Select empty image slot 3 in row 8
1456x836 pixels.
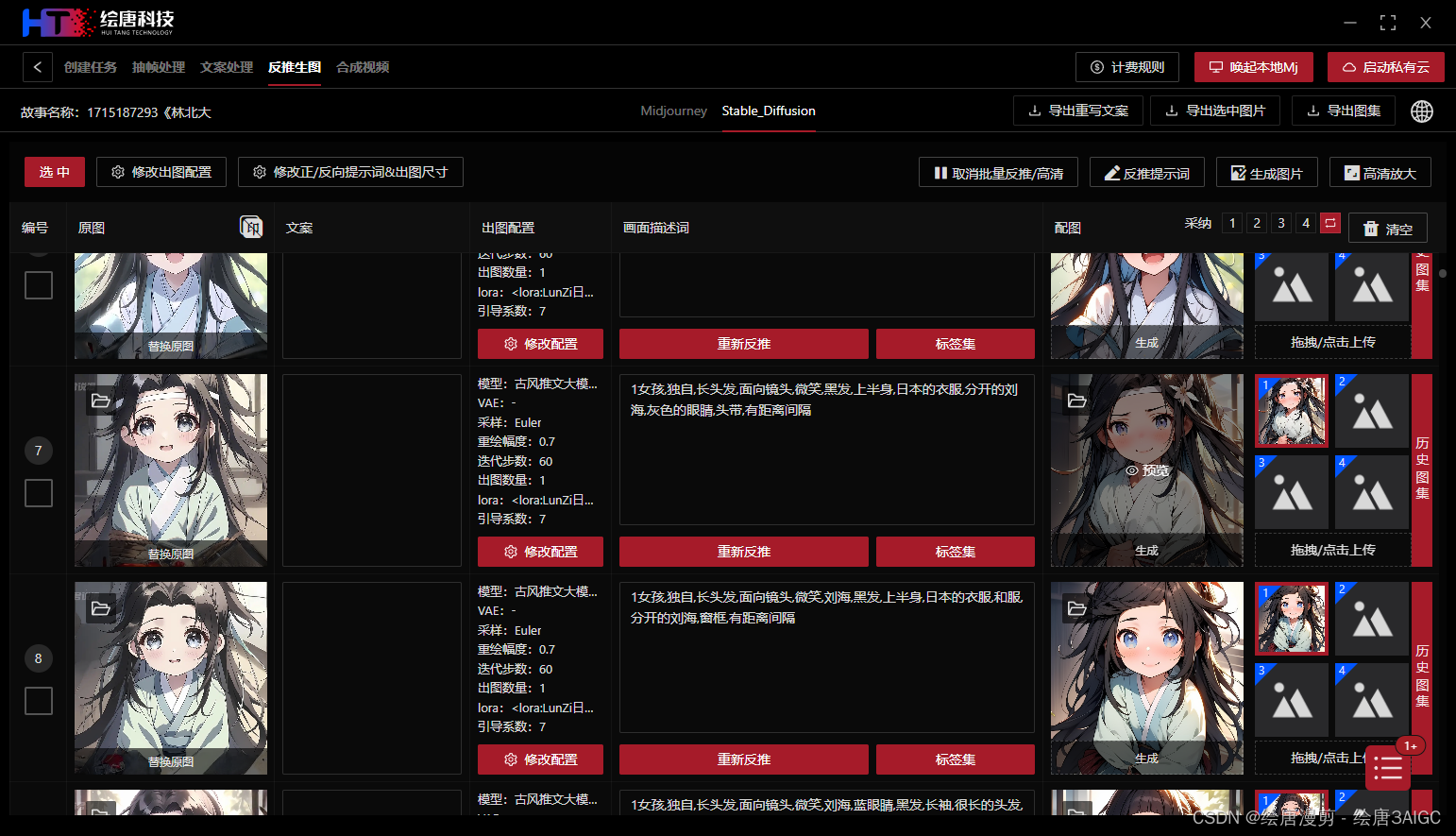tap(1292, 699)
